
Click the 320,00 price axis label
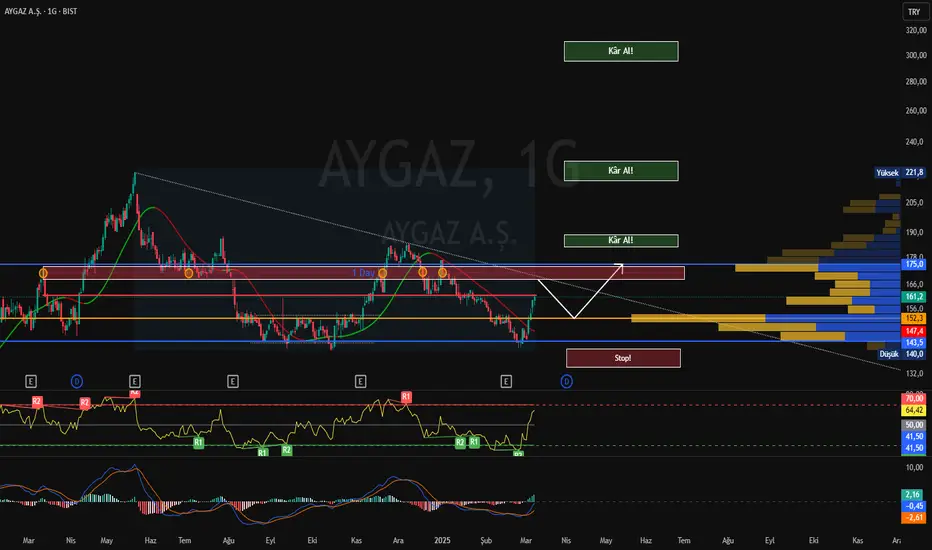pos(916,30)
